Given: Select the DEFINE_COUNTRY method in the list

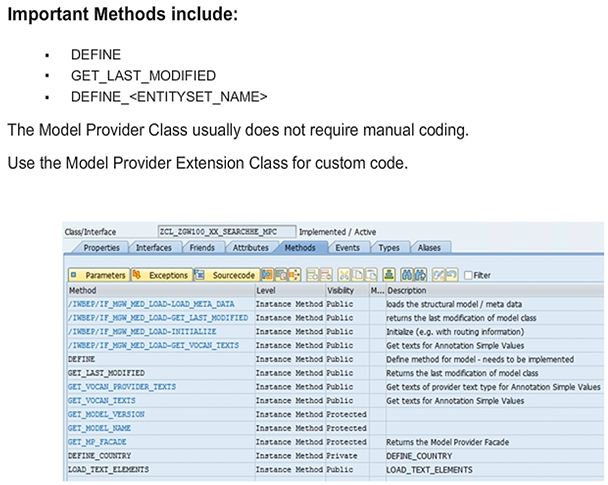Looking at the screenshot, I should [x=100, y=455].
